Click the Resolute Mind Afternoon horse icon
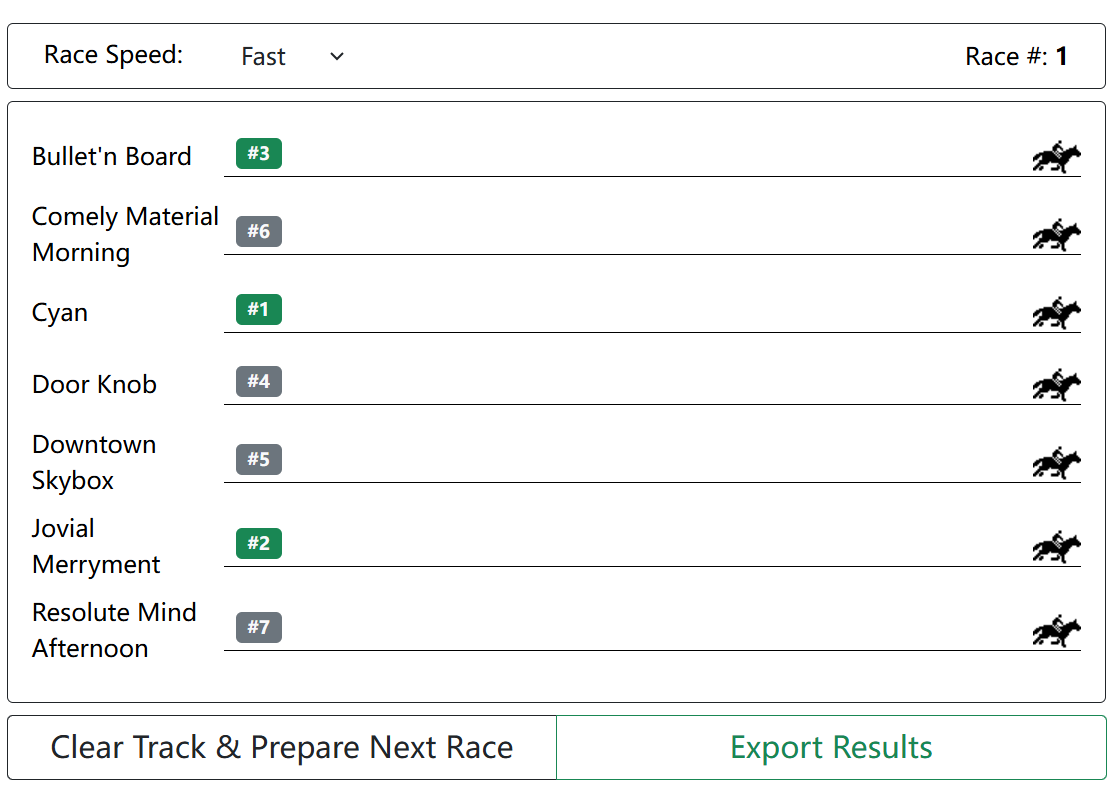 pos(1057,628)
